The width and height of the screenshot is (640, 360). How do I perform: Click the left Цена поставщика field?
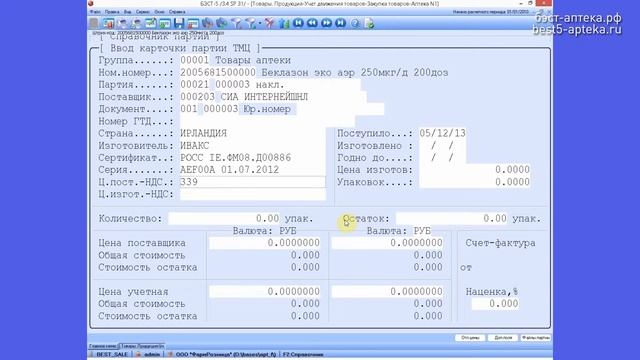click(265, 243)
